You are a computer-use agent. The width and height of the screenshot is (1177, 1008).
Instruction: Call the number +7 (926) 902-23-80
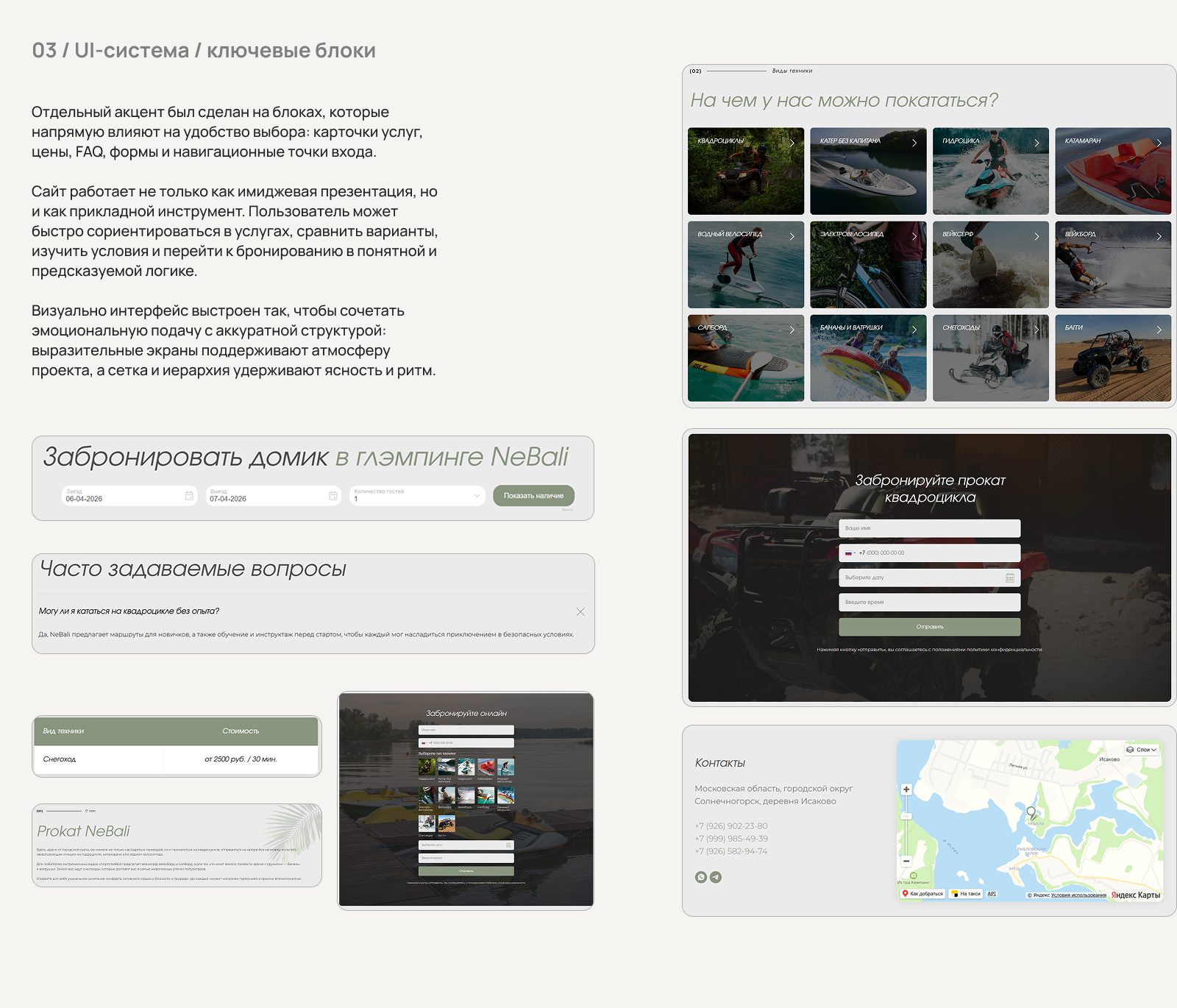(x=731, y=826)
